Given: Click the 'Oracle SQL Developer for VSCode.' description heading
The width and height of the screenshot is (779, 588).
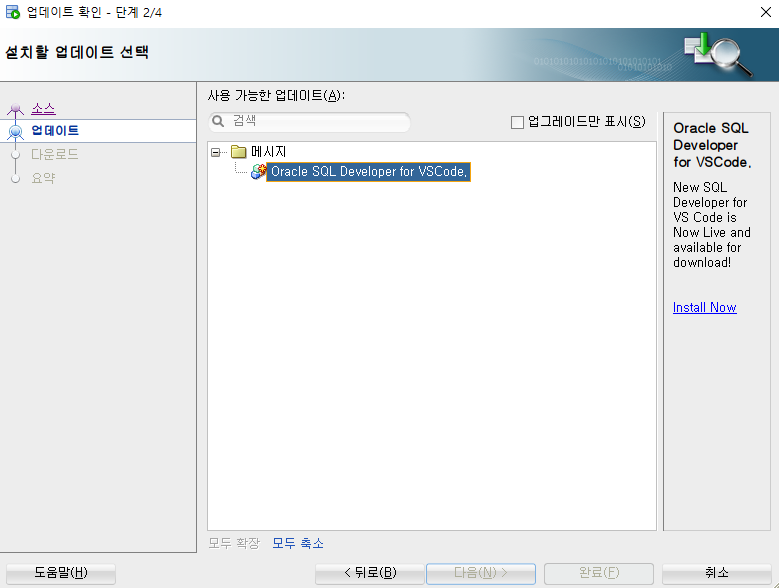Looking at the screenshot, I should pyautogui.click(x=712, y=145).
